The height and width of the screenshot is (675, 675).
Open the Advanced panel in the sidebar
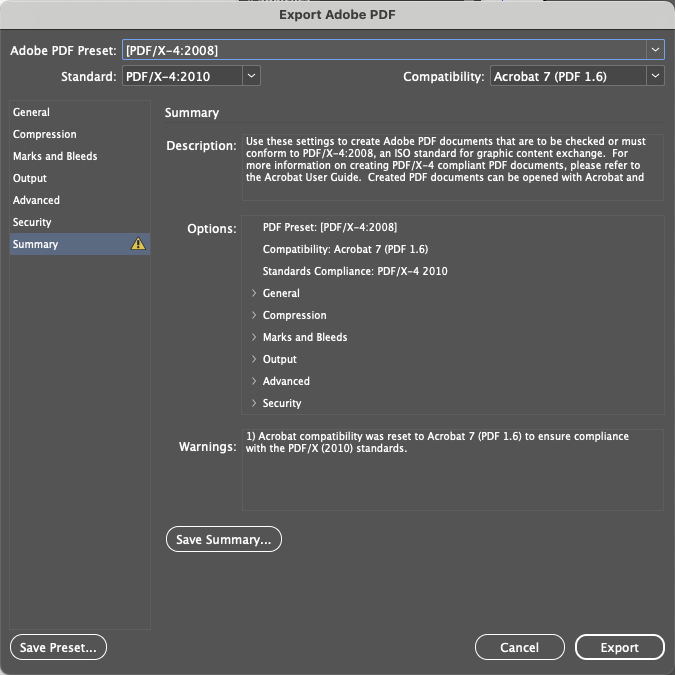point(80,200)
